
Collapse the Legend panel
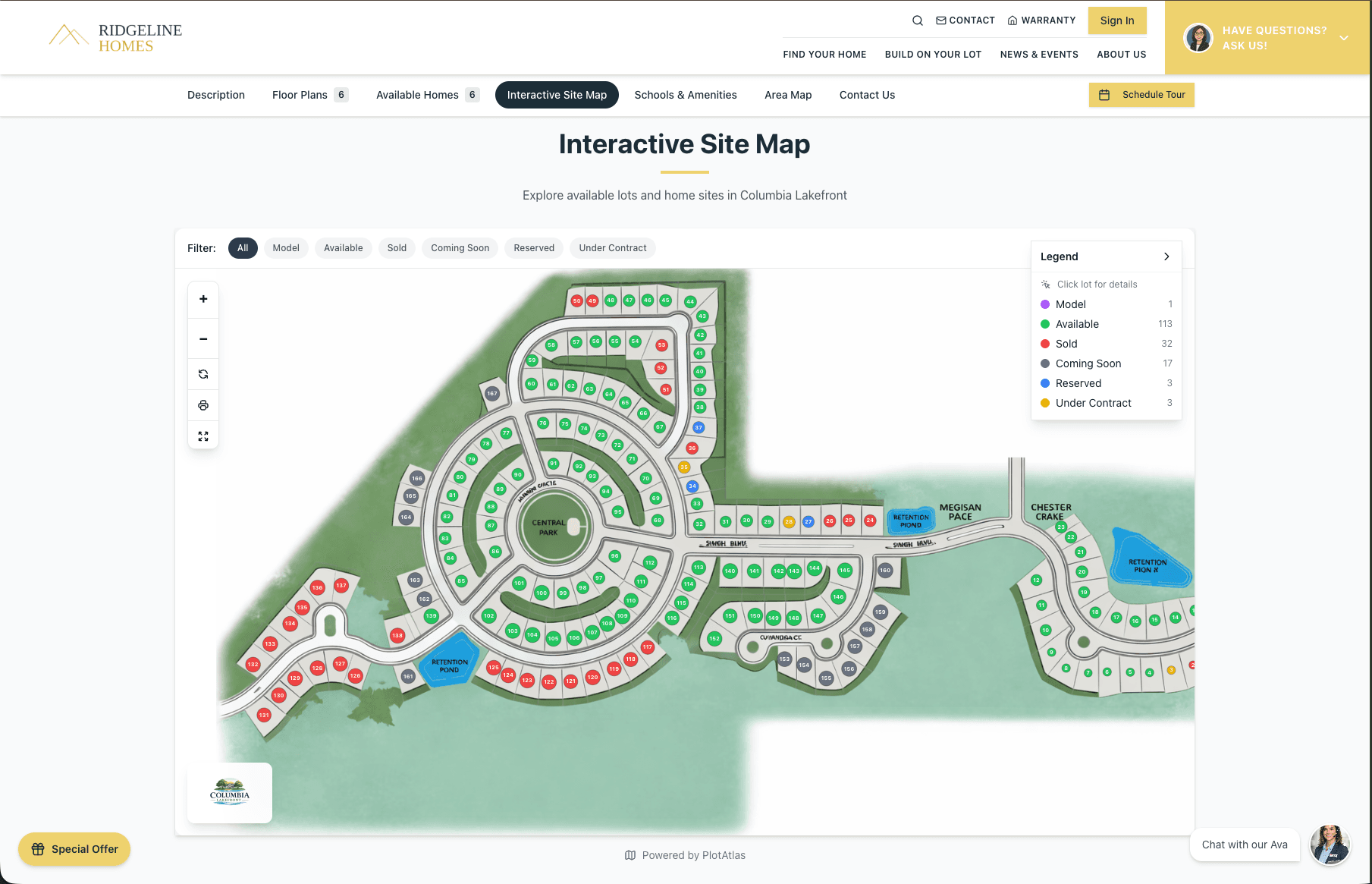1166,256
